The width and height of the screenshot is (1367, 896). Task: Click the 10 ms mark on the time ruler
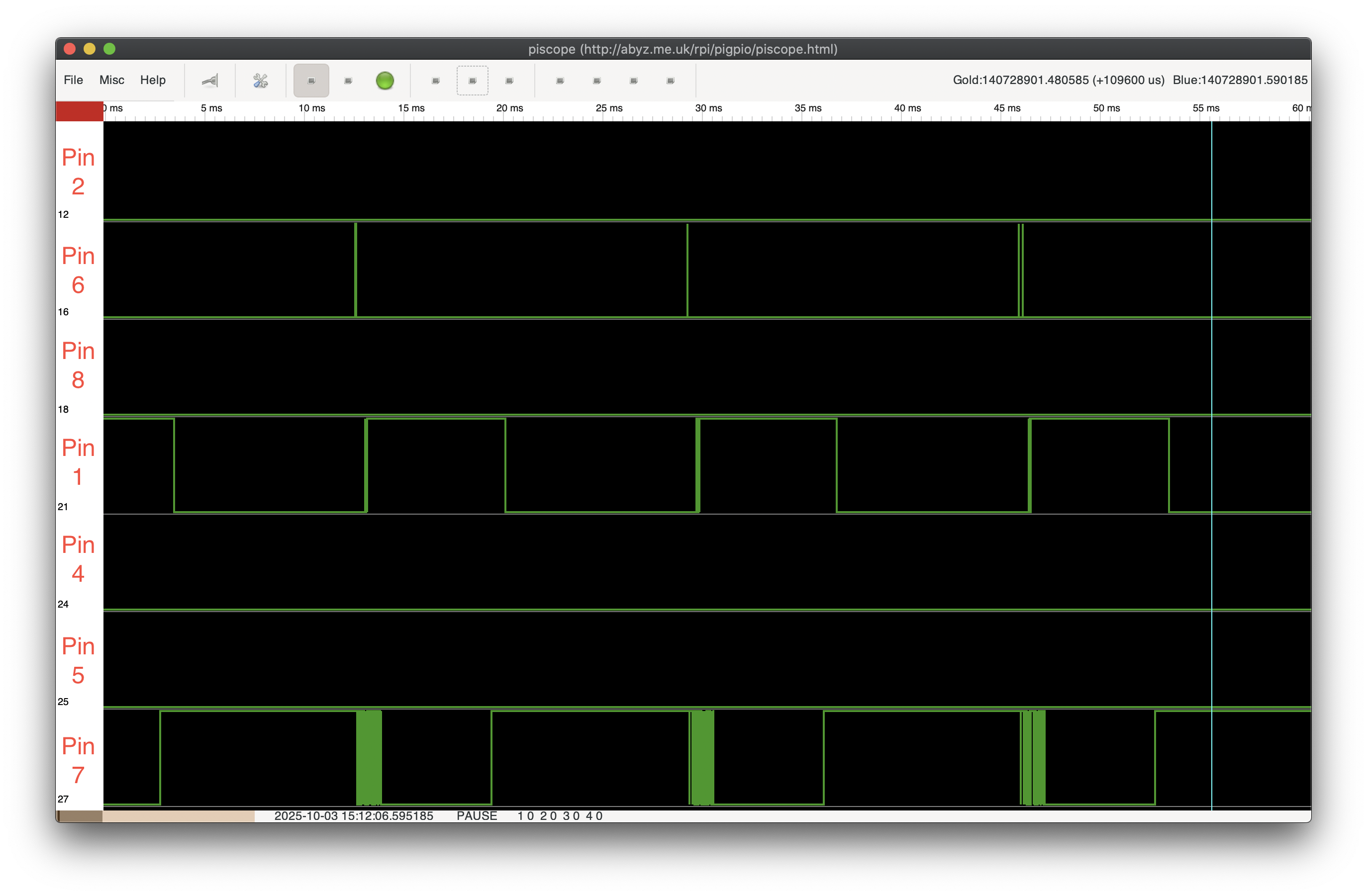311,108
